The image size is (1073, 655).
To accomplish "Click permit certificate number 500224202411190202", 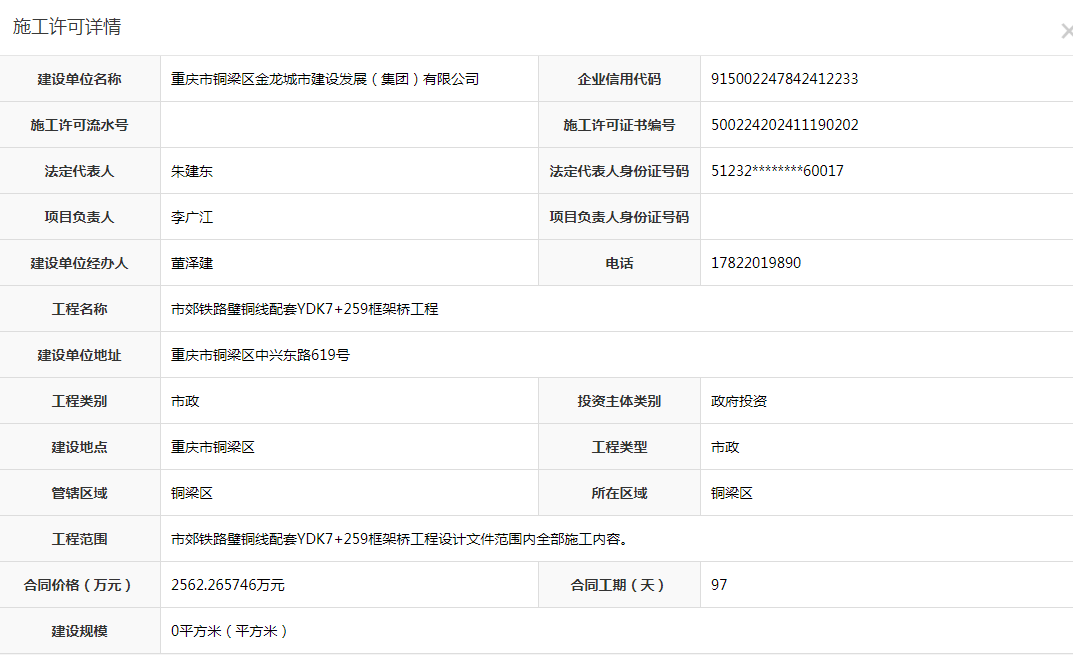I will pyautogui.click(x=784, y=125).
